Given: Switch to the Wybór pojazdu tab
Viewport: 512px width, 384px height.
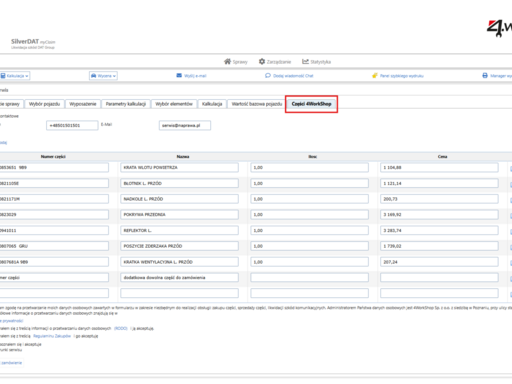Looking at the screenshot, I should [44, 104].
